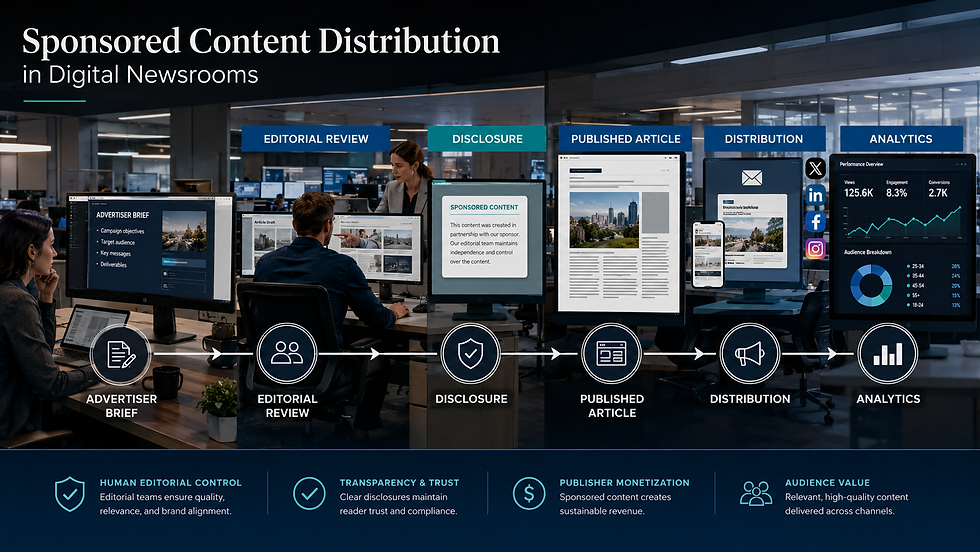Click the 55+ audience legend row

click(x=933, y=295)
